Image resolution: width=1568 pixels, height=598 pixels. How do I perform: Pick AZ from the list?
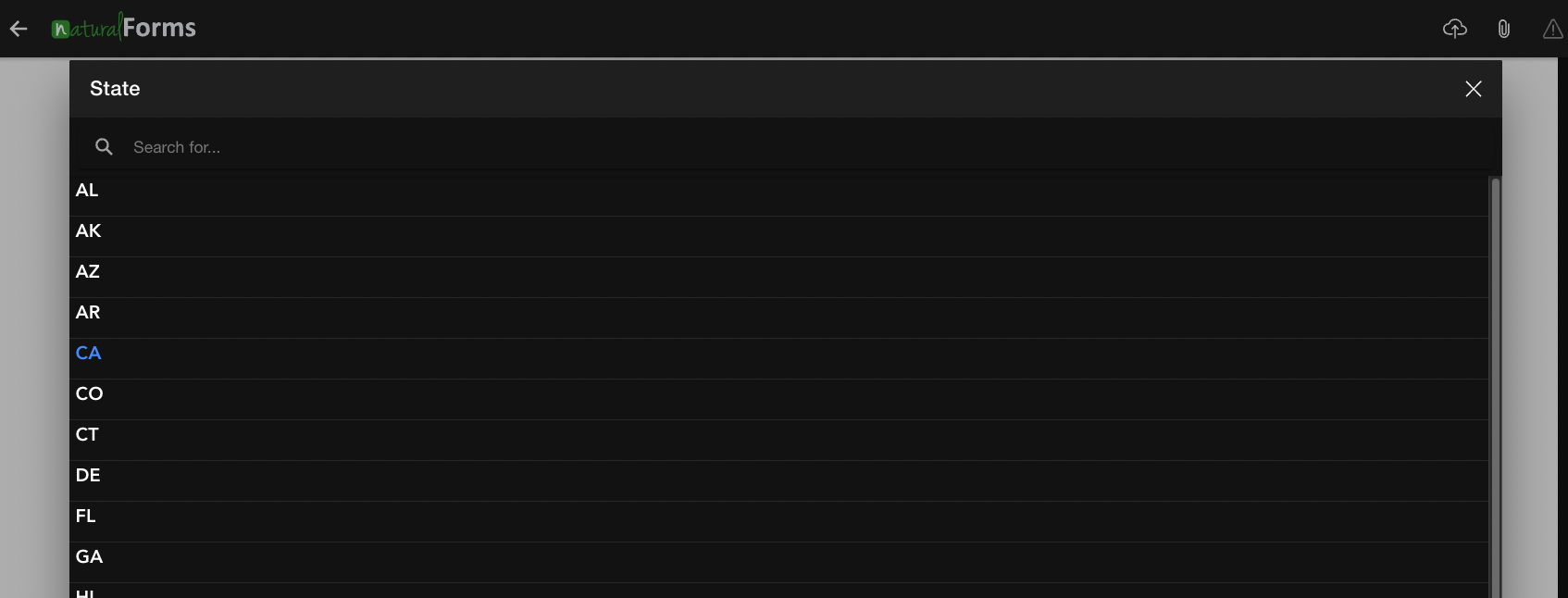778,272
